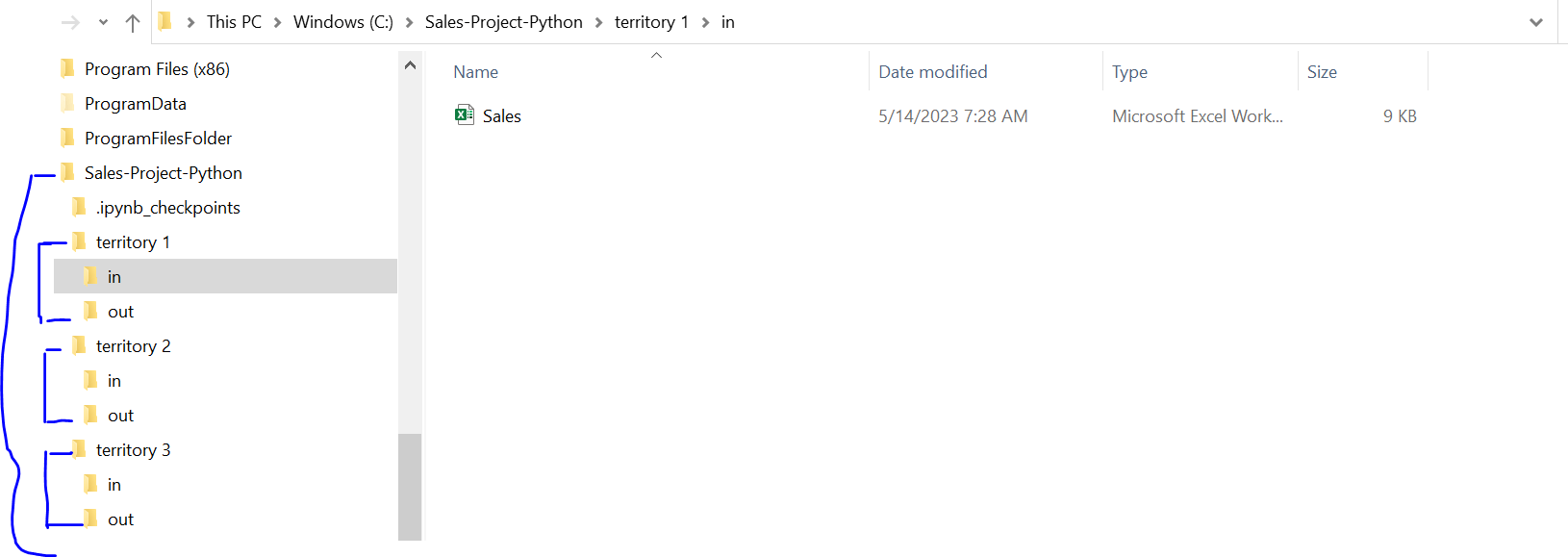Open the recent locations dropdown arrow
The width and height of the screenshot is (1568, 557).
(x=103, y=22)
